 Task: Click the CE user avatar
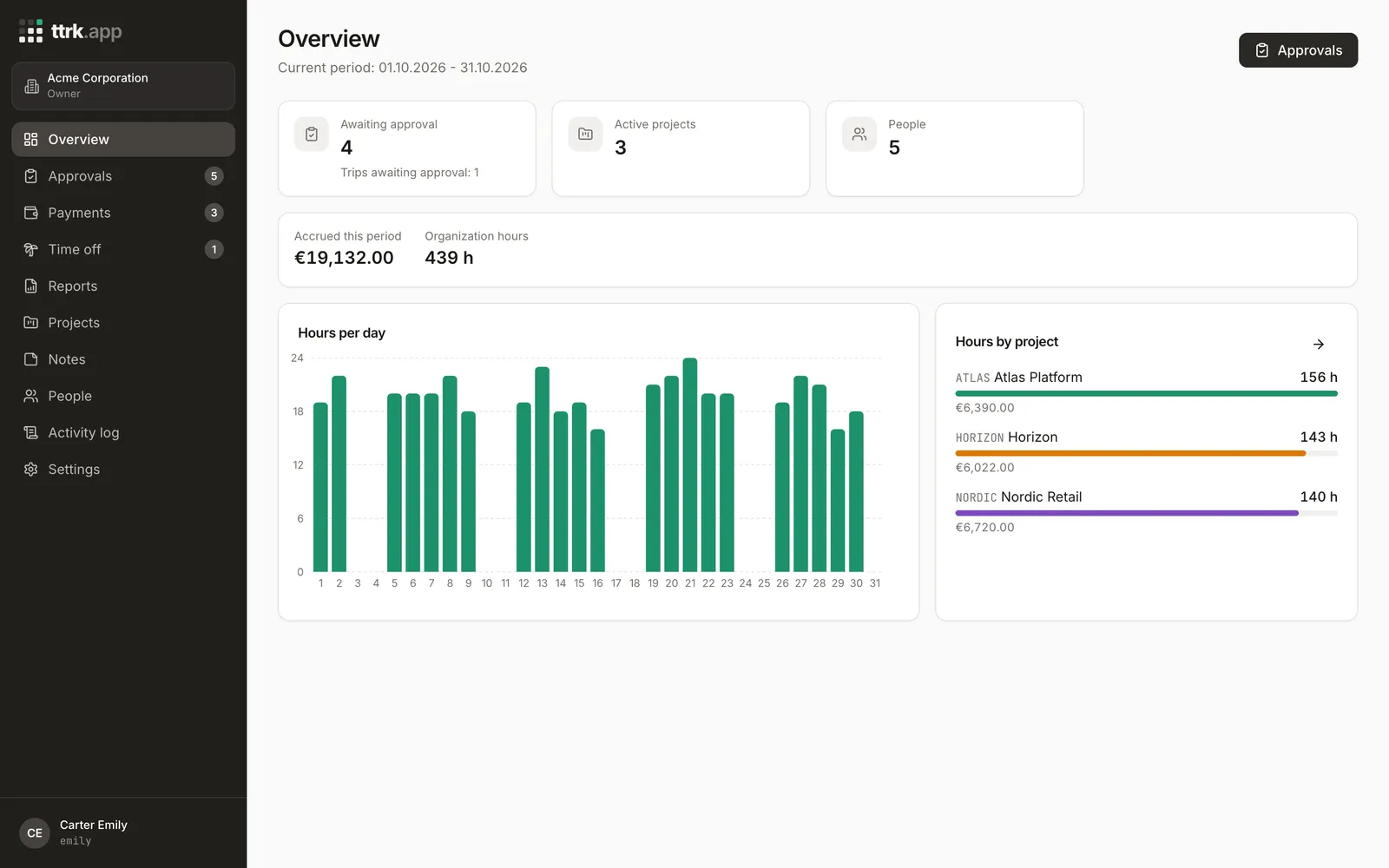tap(35, 833)
